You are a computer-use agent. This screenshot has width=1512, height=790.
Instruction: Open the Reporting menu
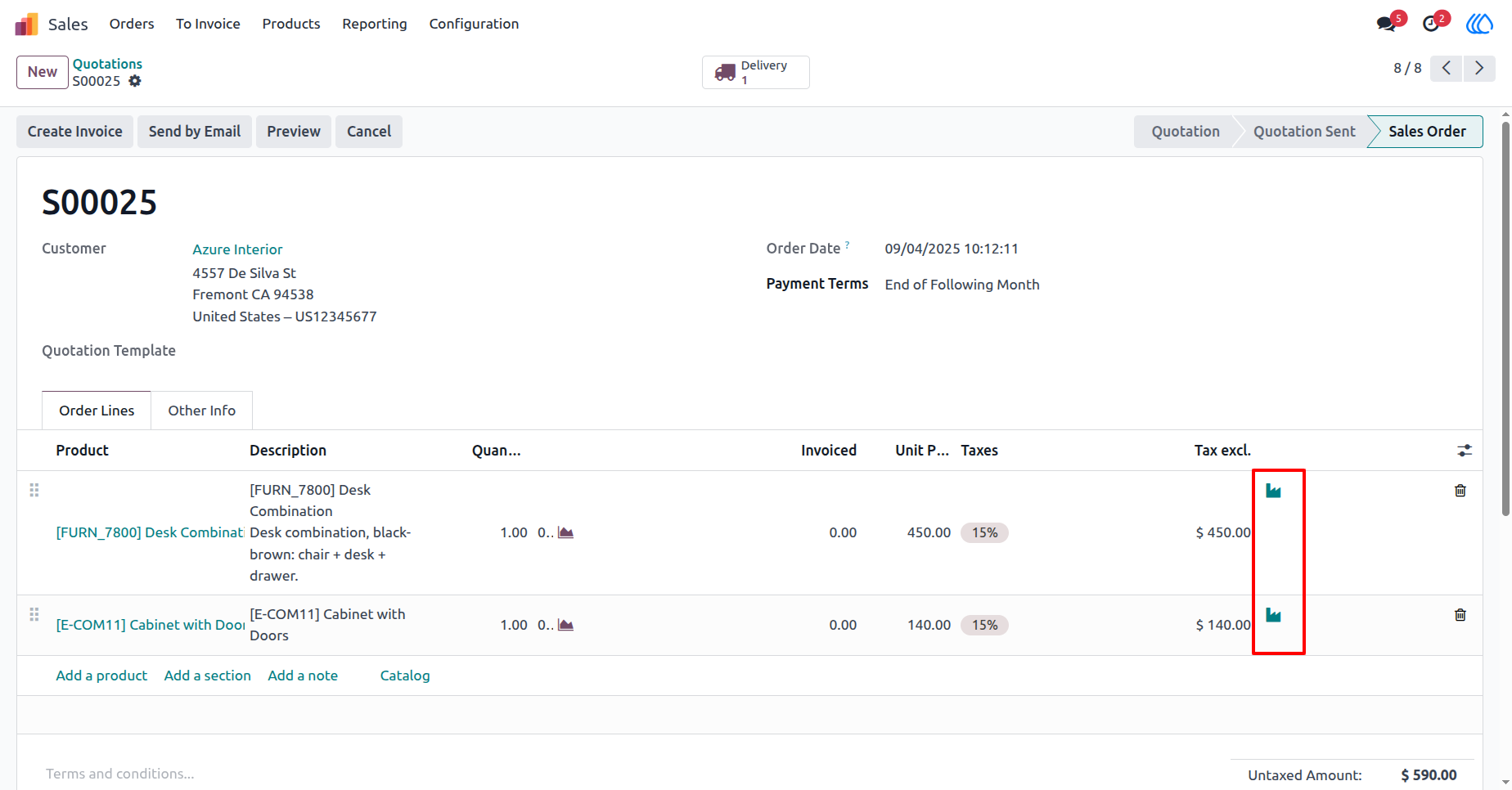pyautogui.click(x=375, y=24)
